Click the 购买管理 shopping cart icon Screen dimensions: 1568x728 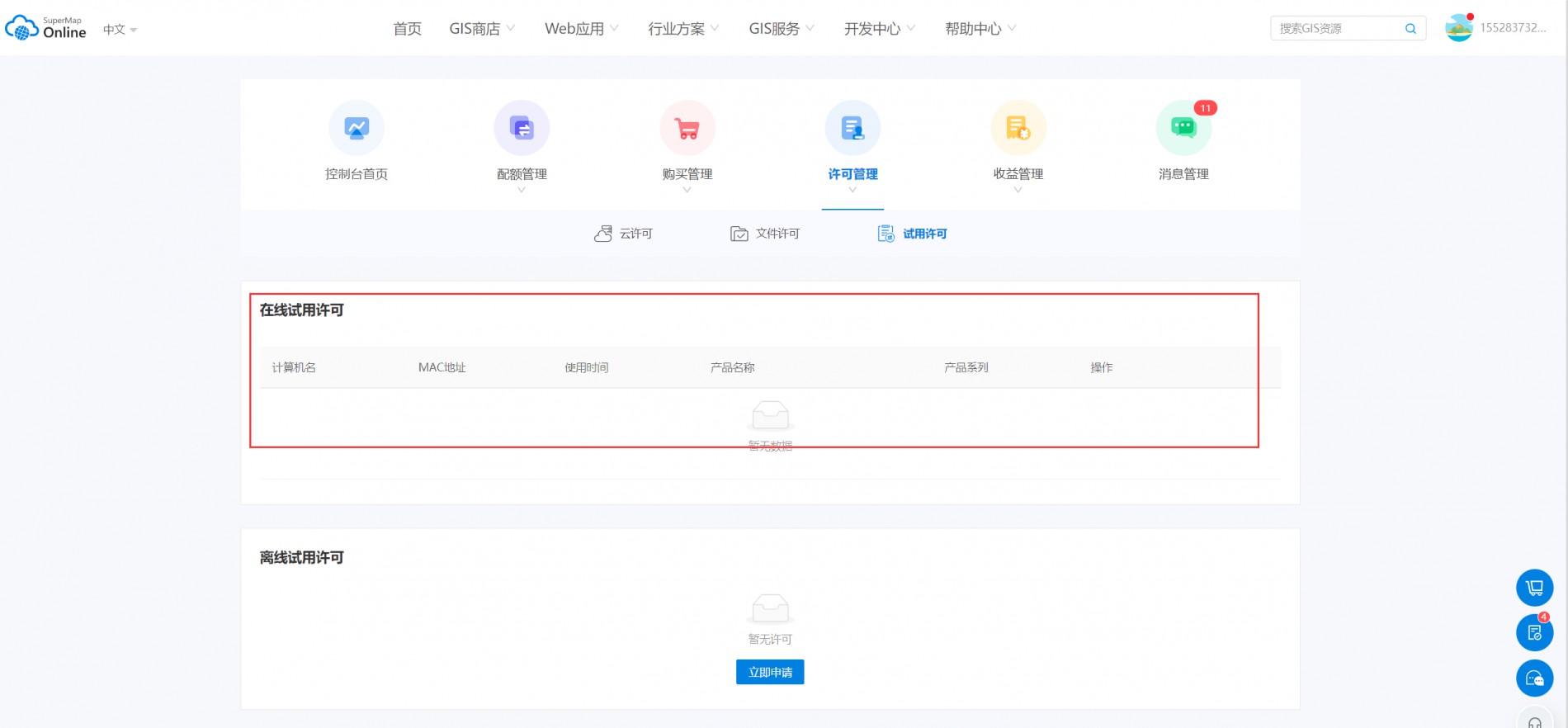point(687,128)
